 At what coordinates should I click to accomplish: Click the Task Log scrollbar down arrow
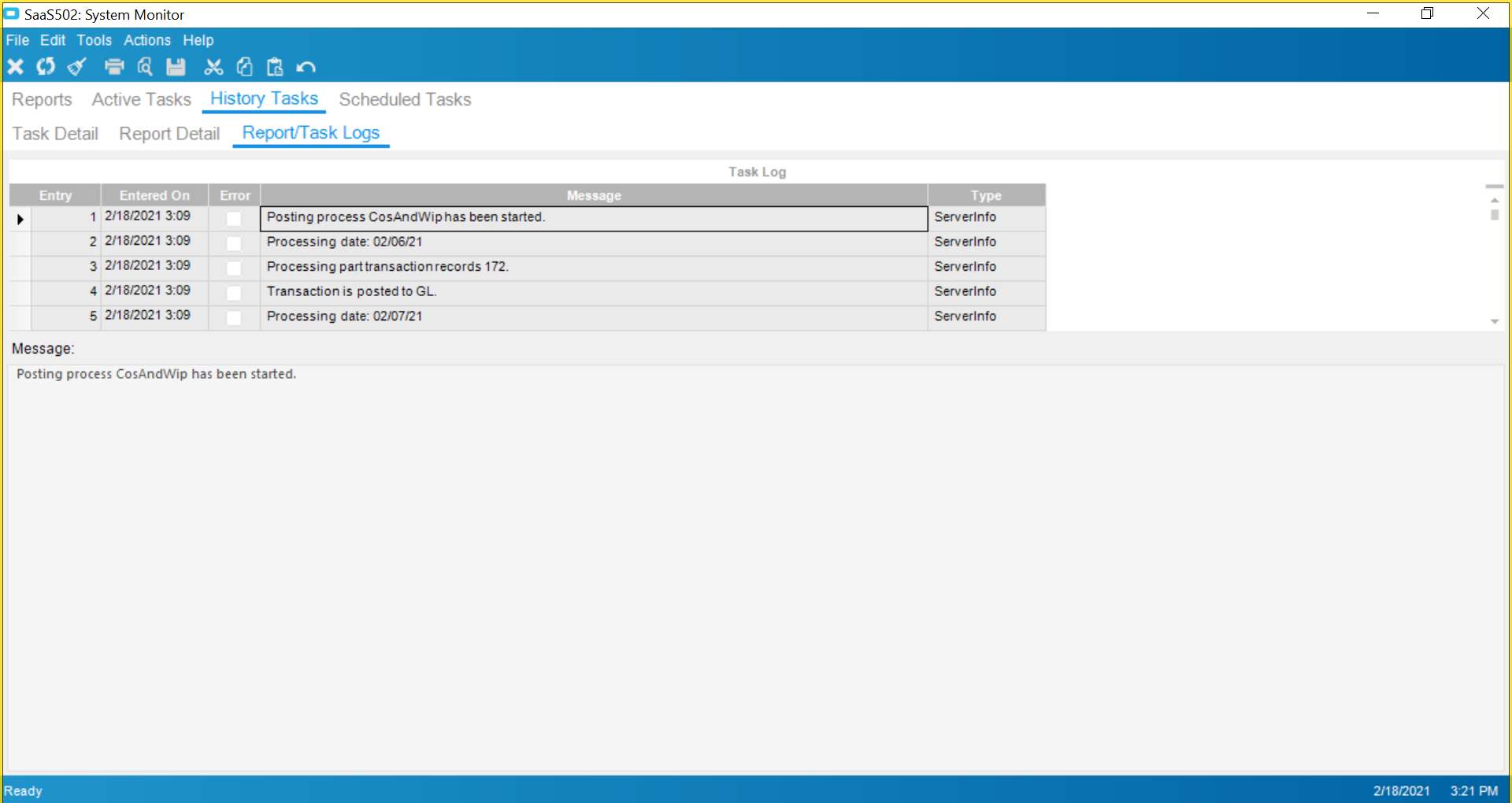pos(1495,321)
